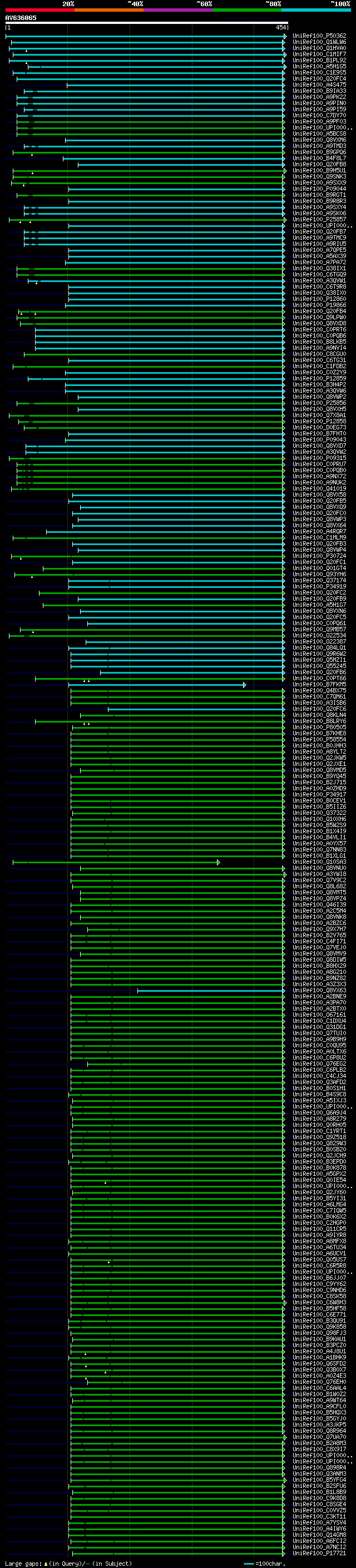
Task: Click the cyan ~100% identity legend segment
Action: 315,10
